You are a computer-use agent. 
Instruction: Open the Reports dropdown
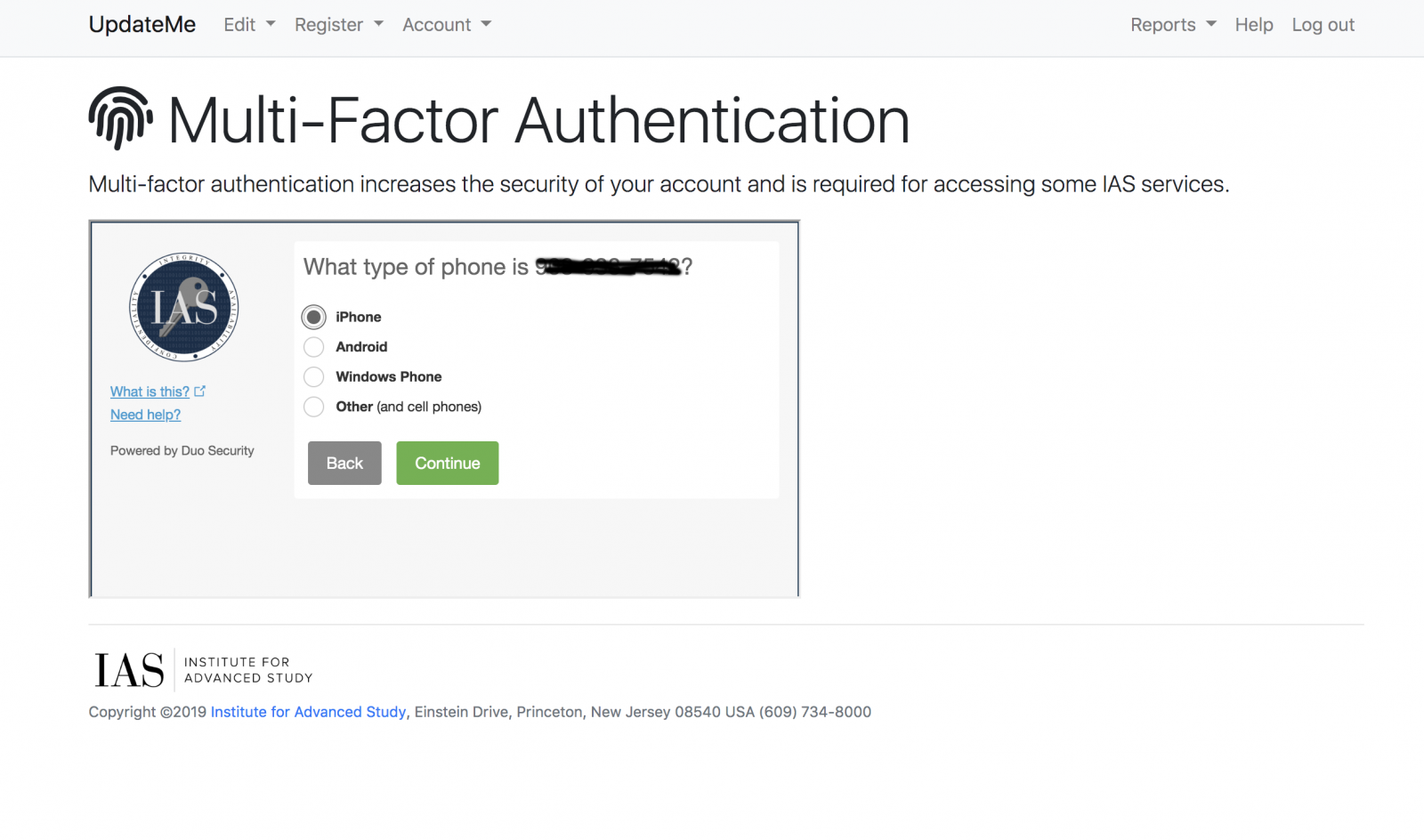point(1172,25)
